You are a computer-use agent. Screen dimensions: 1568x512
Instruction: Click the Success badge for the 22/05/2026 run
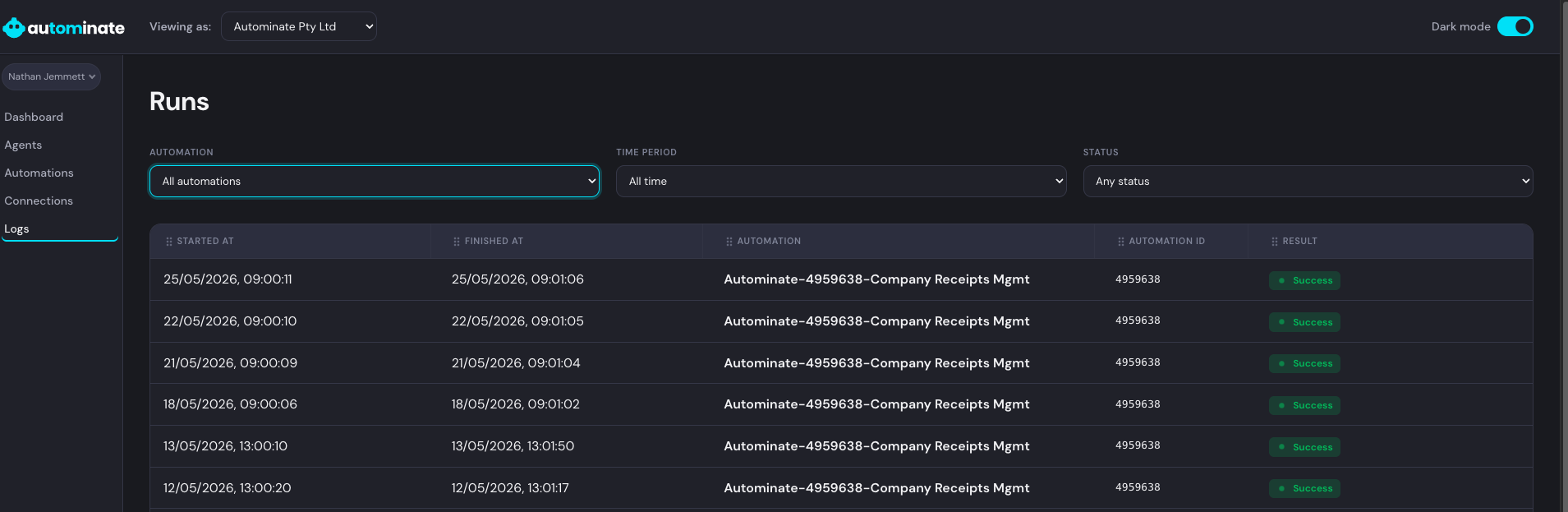point(1304,322)
